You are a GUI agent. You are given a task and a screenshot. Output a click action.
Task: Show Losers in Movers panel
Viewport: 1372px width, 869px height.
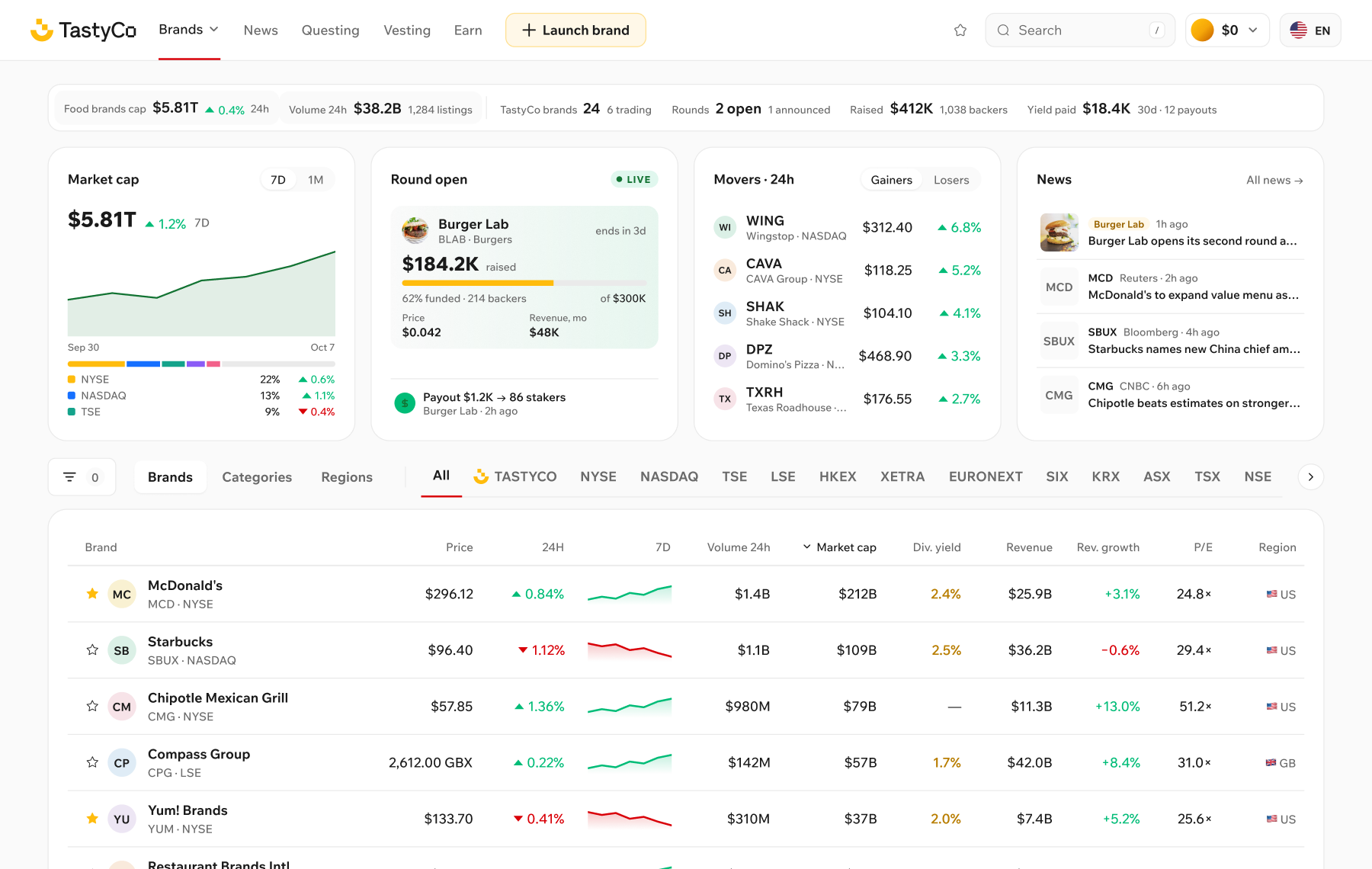point(951,180)
